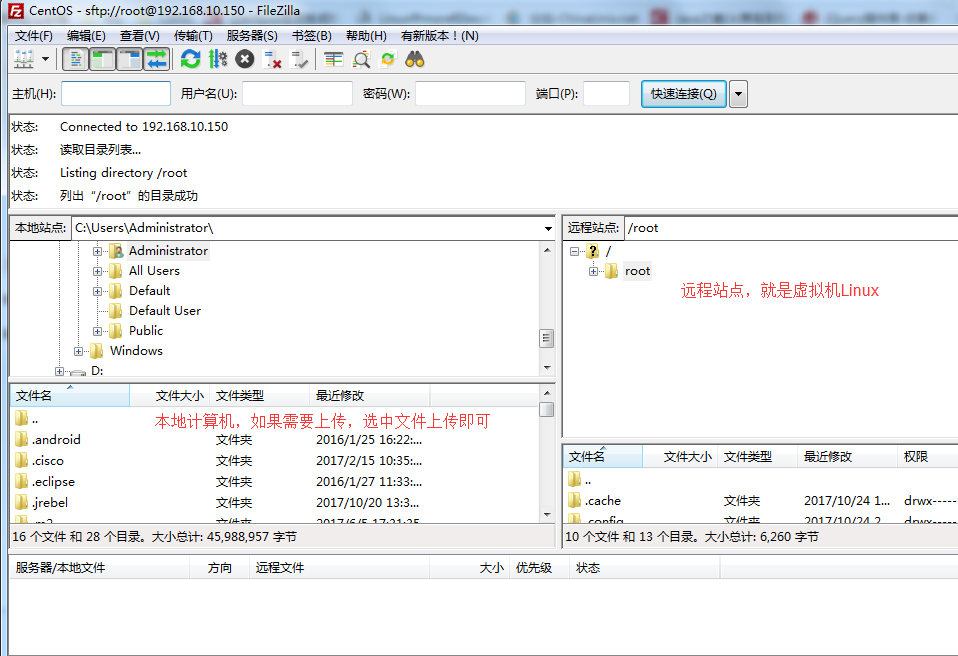Sort remote files by 权限 column
This screenshot has width=958, height=656.
[x=927, y=456]
